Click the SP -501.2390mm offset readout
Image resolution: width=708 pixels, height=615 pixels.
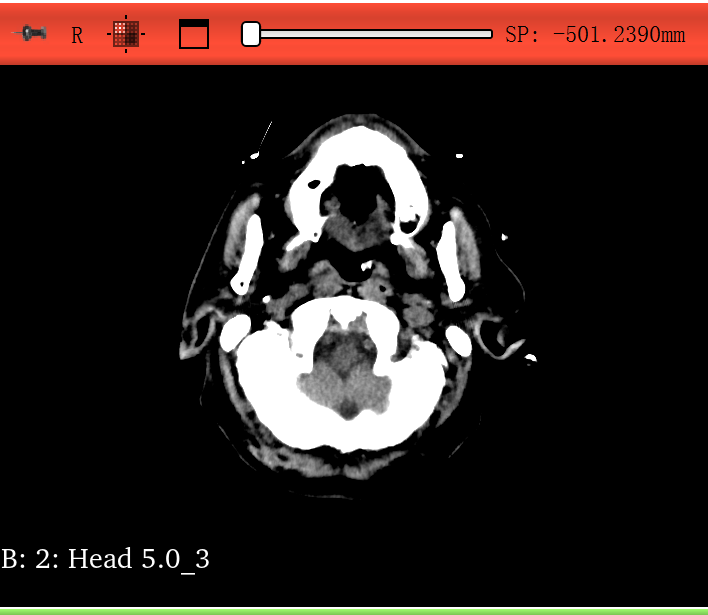(595, 35)
